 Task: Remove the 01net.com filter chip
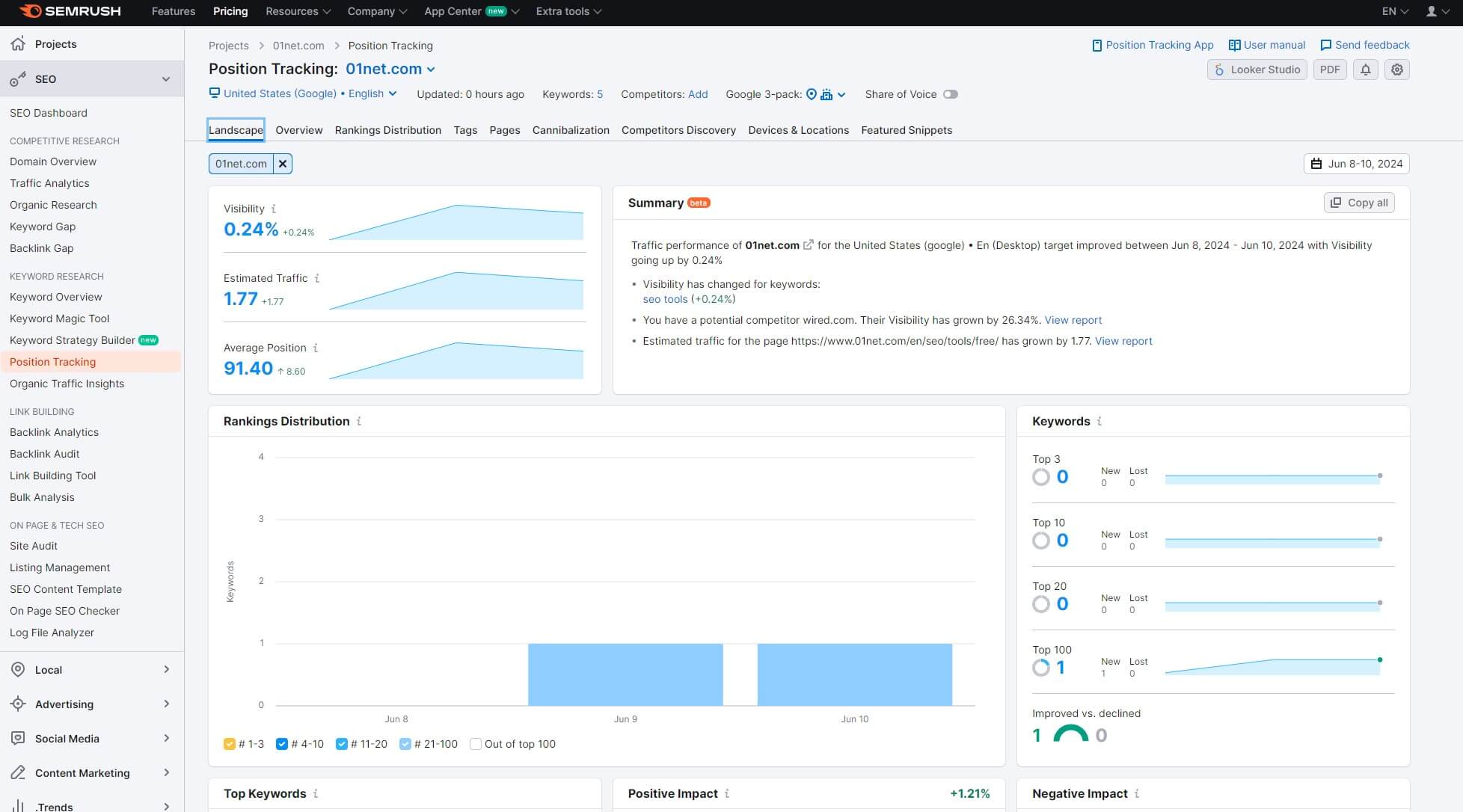[283, 164]
